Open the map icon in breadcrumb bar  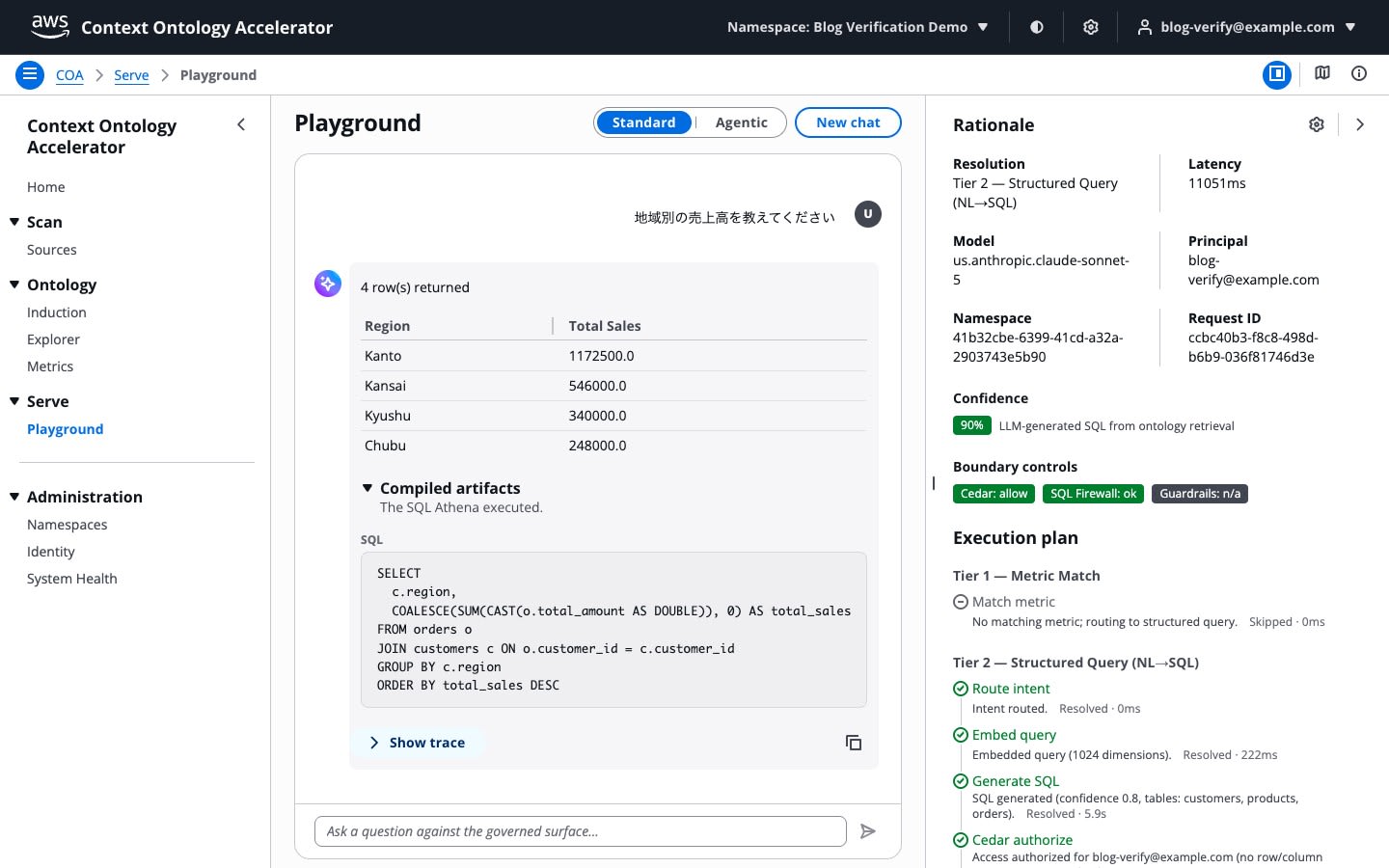tap(1322, 73)
